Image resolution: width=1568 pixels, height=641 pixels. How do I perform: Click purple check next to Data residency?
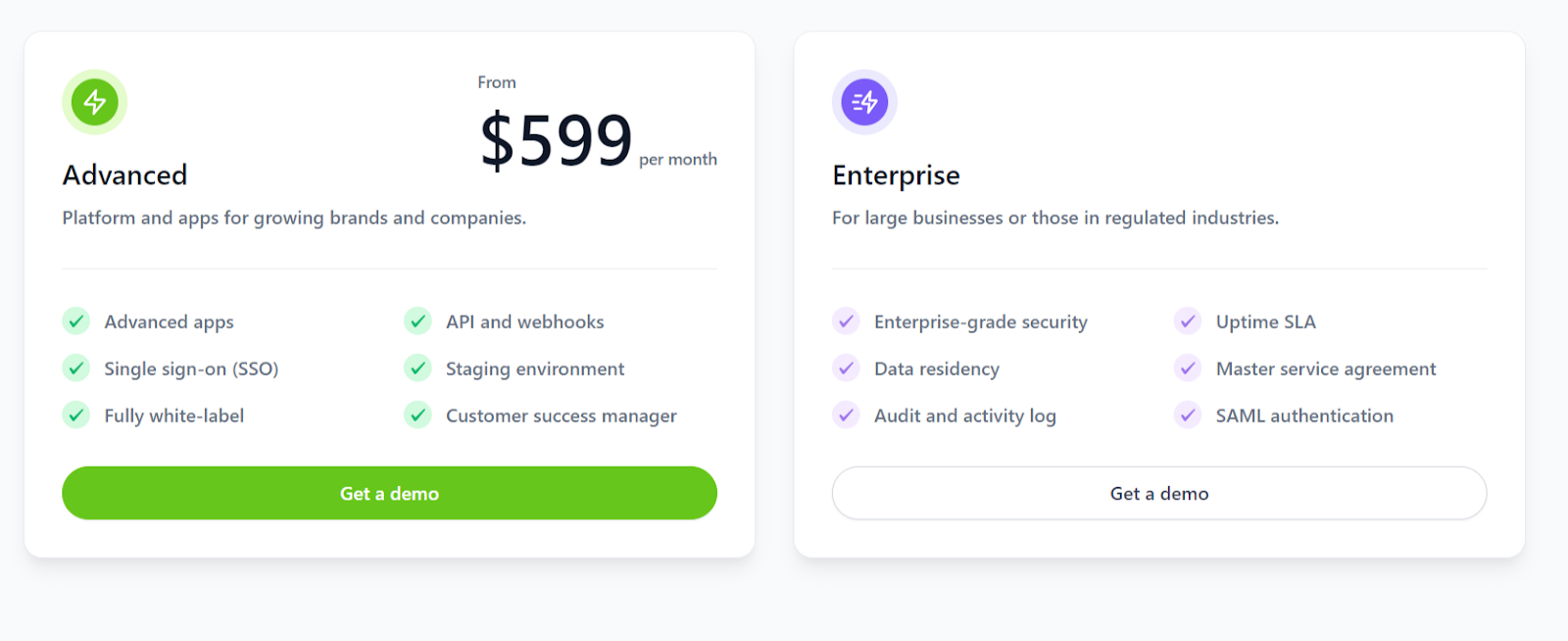click(x=846, y=368)
